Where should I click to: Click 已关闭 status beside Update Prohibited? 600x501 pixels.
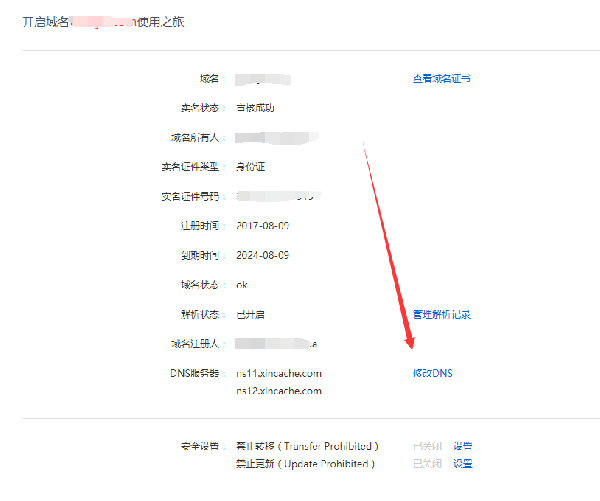(427, 463)
